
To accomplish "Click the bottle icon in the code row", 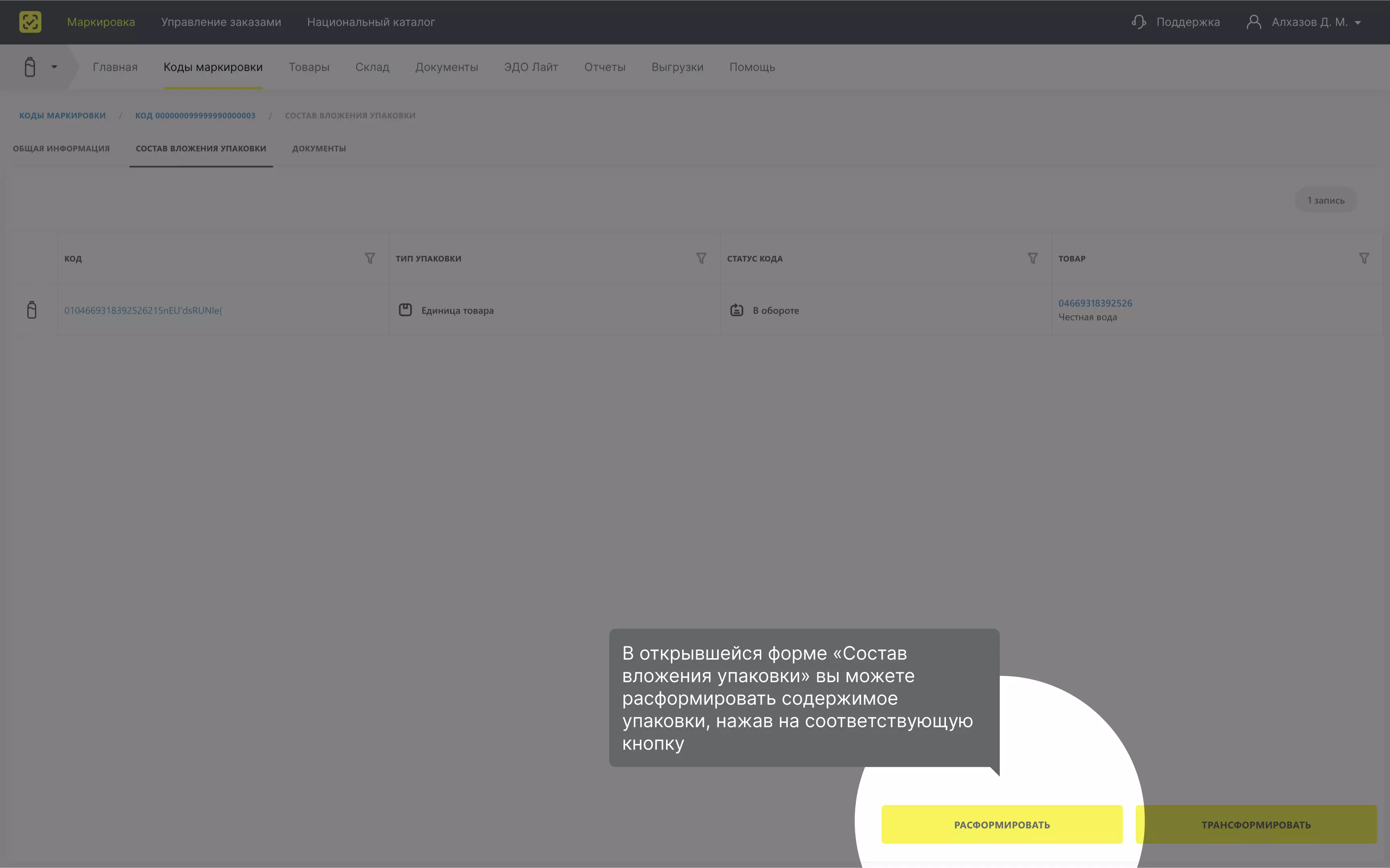I will click(x=32, y=310).
